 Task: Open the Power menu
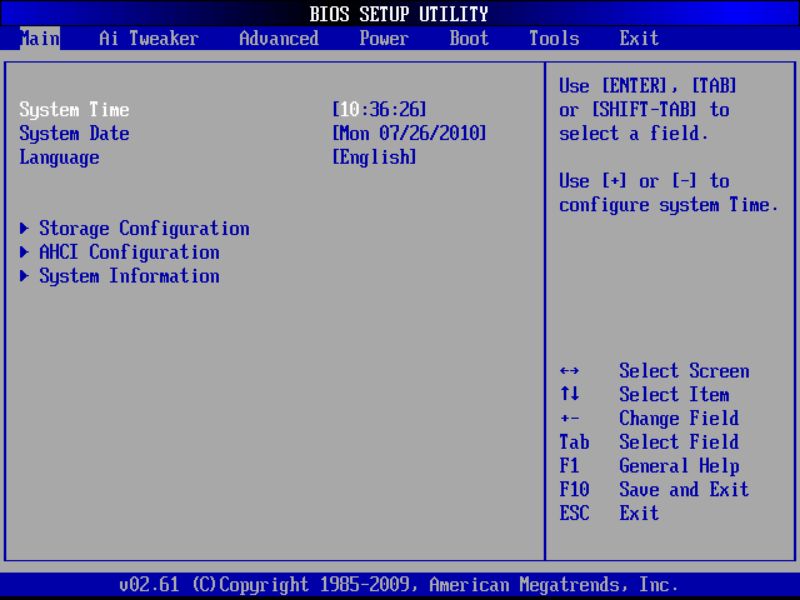[x=383, y=38]
